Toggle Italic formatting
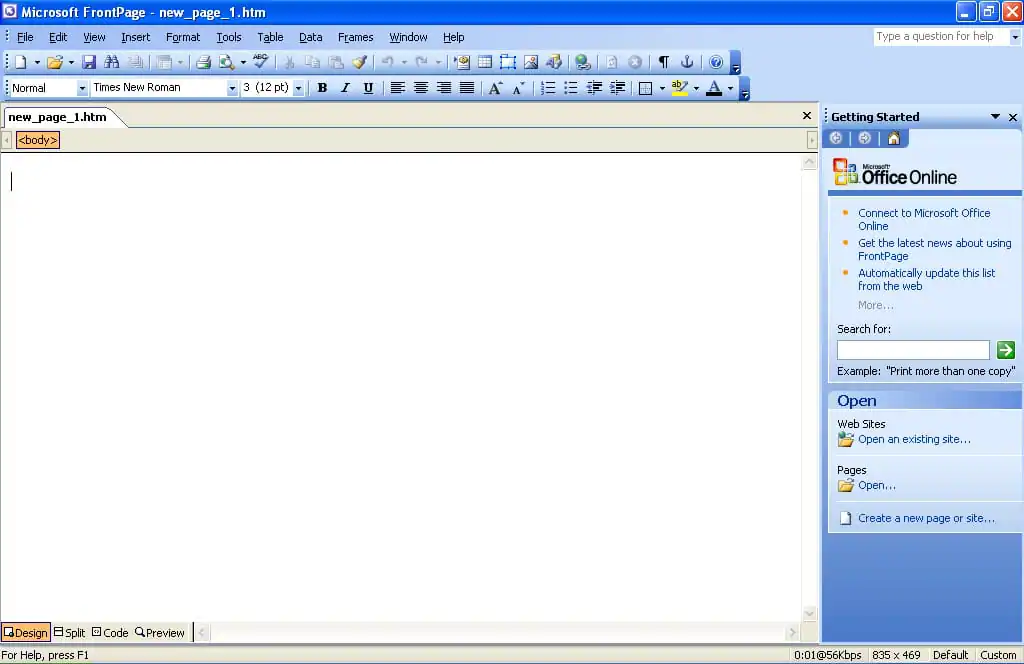The width and height of the screenshot is (1024, 664). (x=345, y=88)
